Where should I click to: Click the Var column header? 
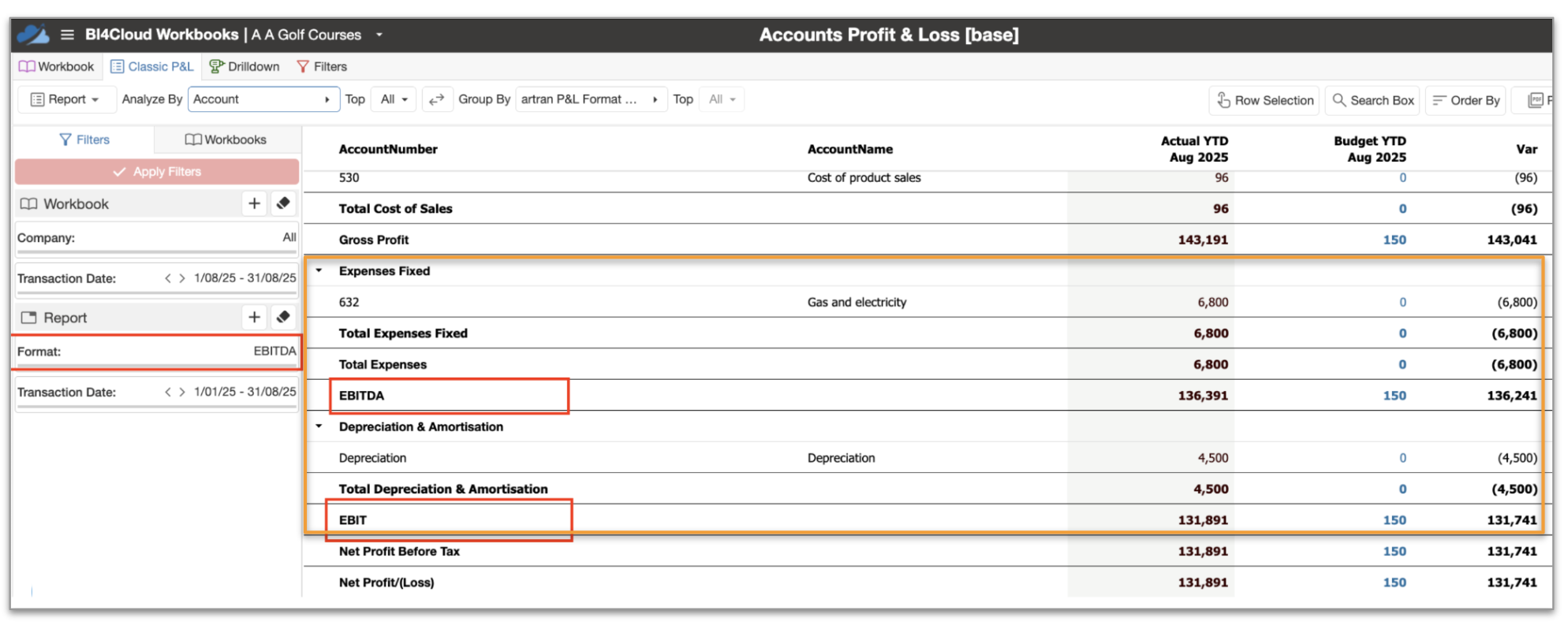tap(1527, 149)
